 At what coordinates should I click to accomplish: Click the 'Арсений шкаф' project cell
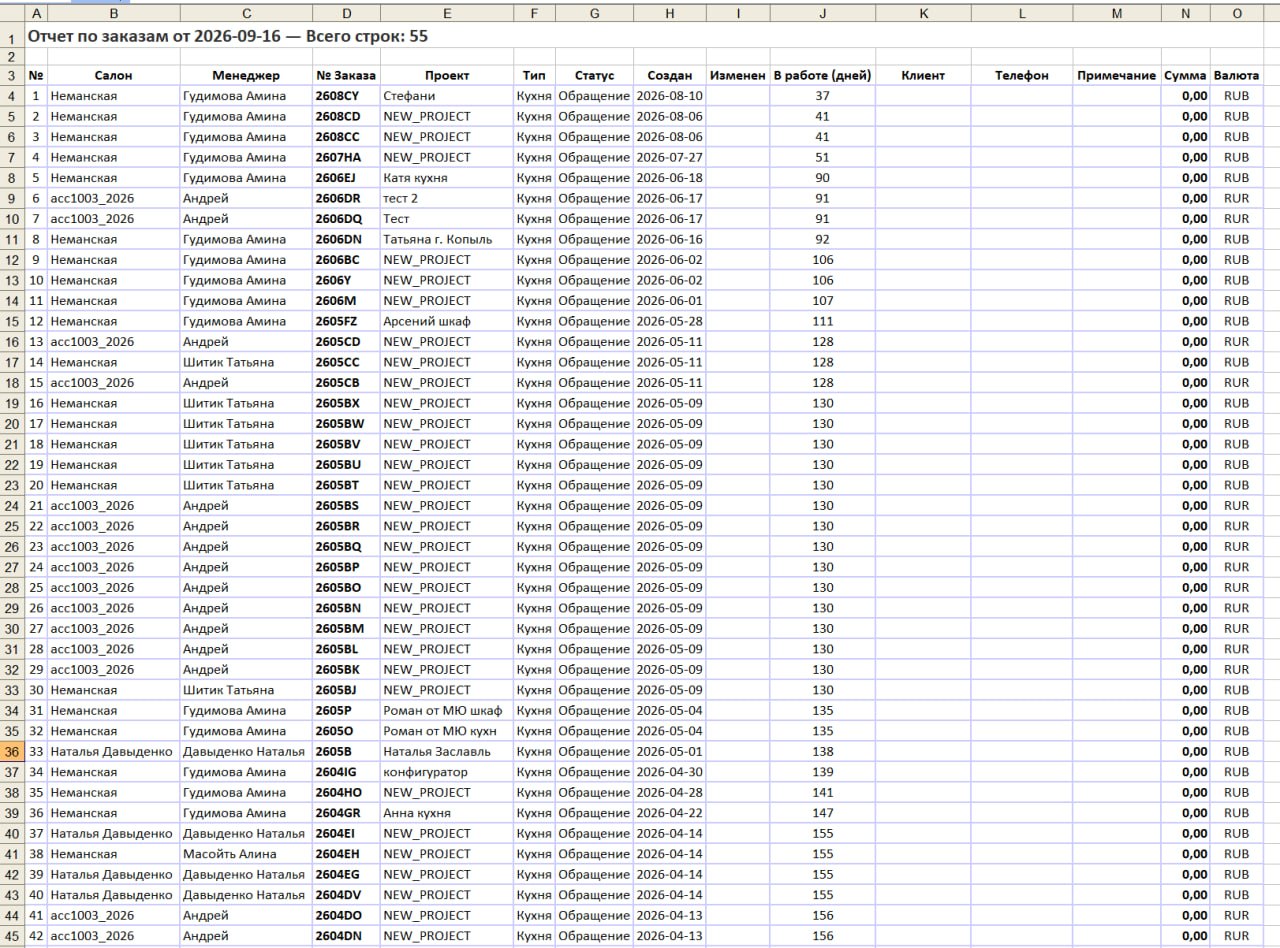447,321
